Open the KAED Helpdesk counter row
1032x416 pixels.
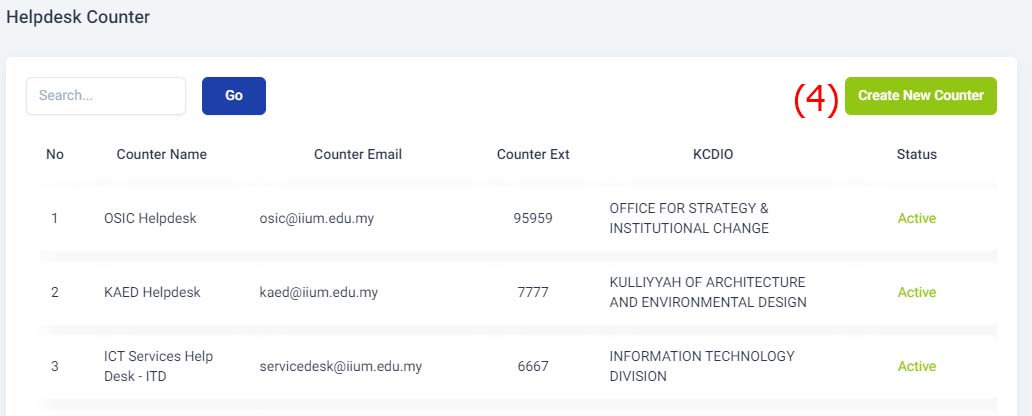(518, 292)
